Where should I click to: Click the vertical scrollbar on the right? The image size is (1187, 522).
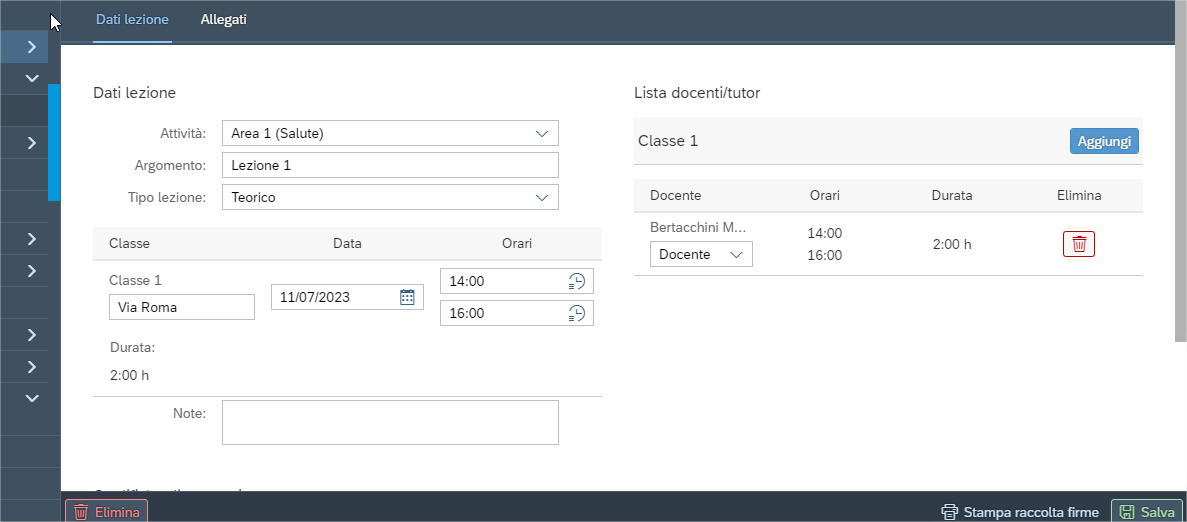pos(1180,200)
